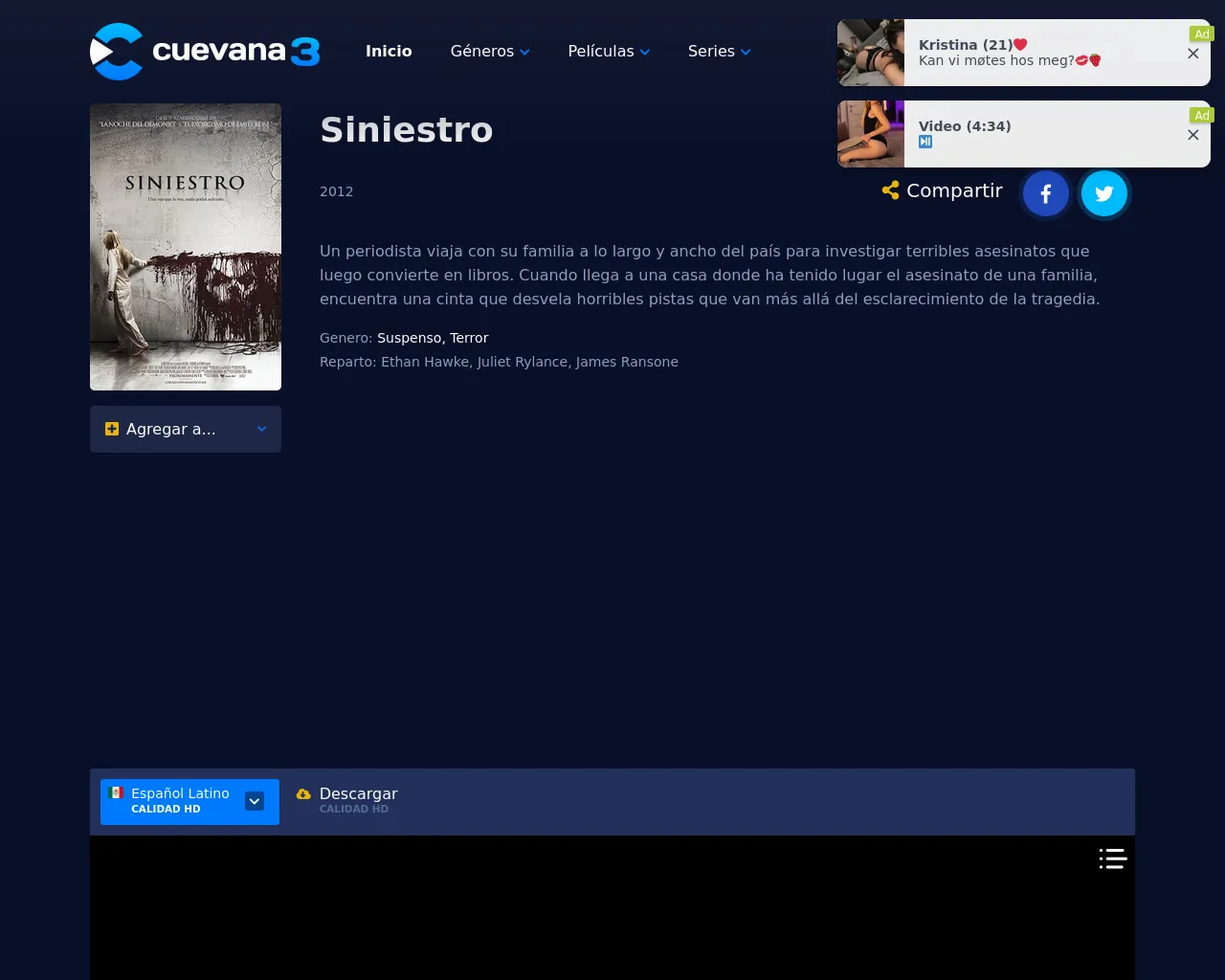
Task: Go to Inicio in navigation
Action: tap(389, 52)
